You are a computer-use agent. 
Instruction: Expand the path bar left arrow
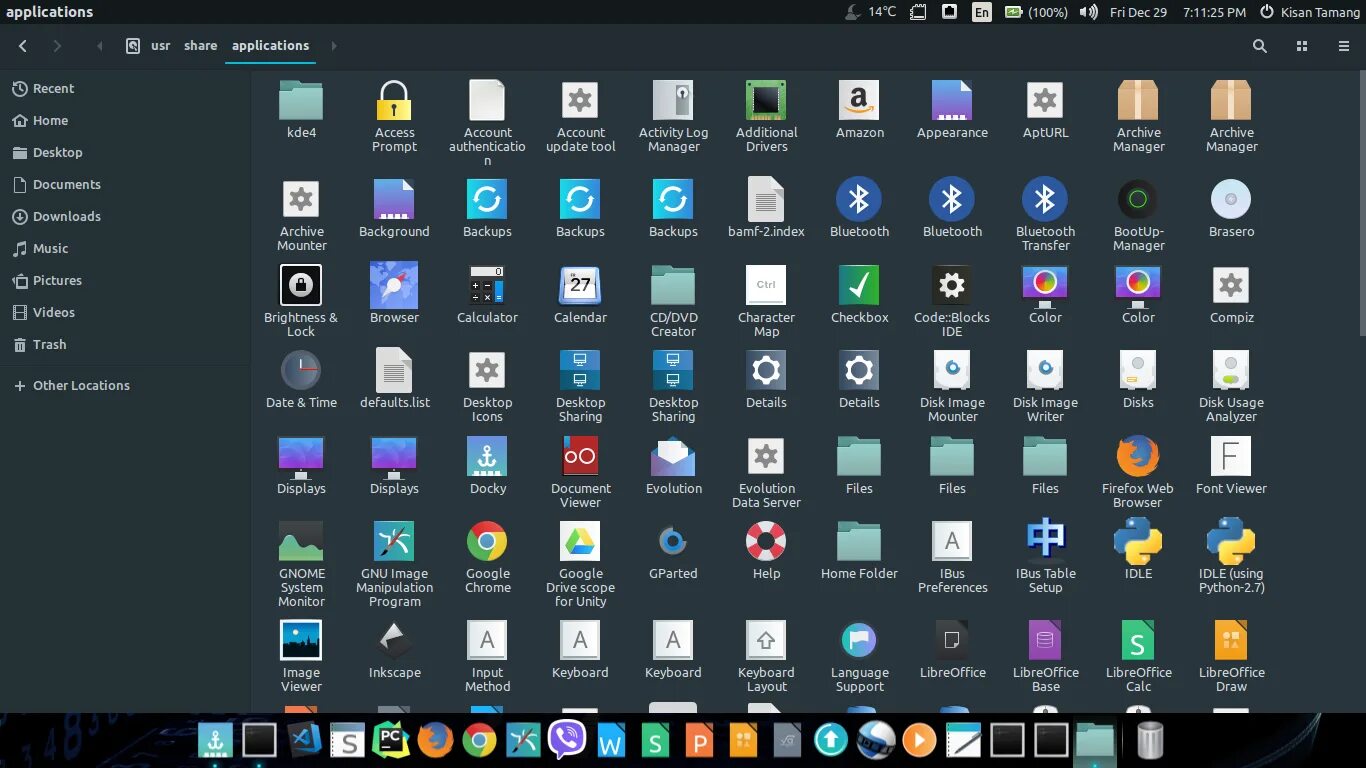tap(99, 46)
